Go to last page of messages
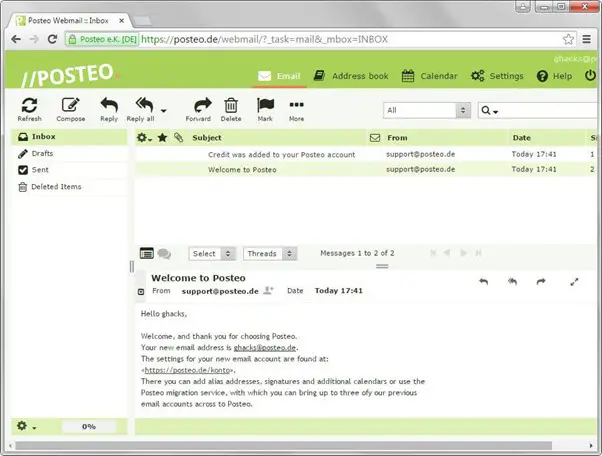 (478, 253)
